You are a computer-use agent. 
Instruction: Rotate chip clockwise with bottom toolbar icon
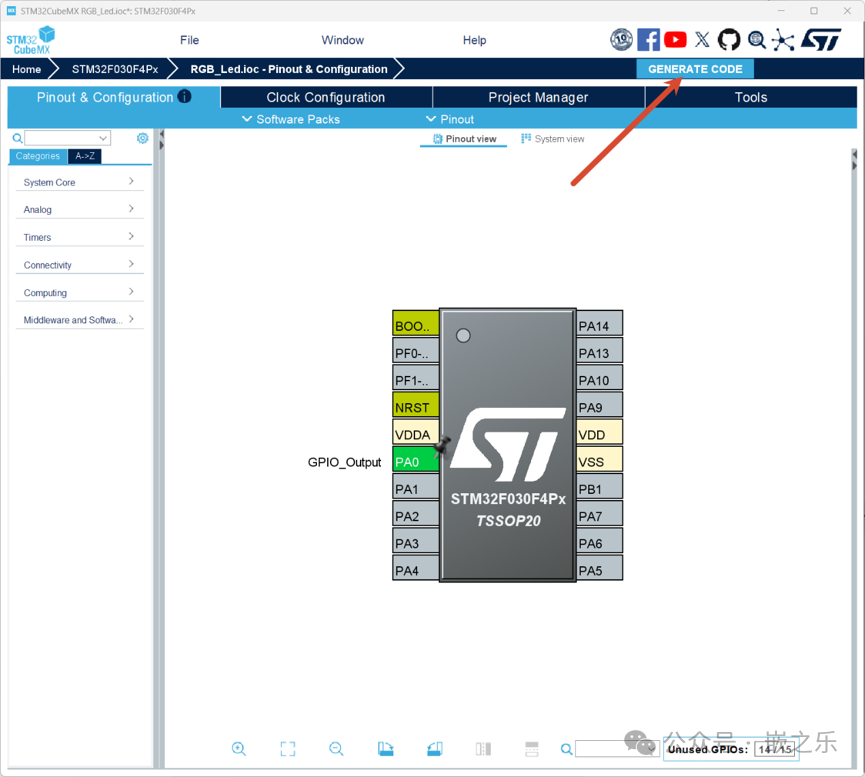(386, 749)
